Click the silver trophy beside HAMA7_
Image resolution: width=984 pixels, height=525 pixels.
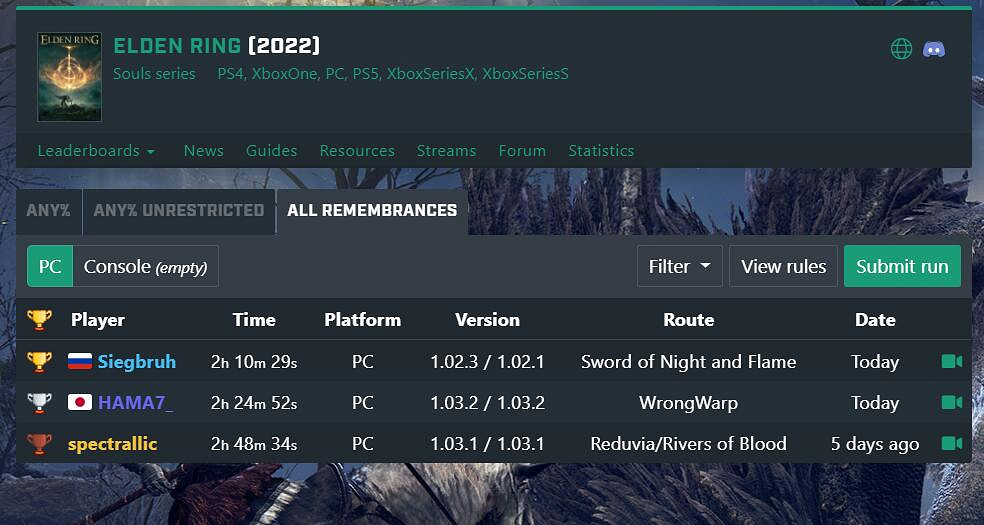tap(40, 402)
